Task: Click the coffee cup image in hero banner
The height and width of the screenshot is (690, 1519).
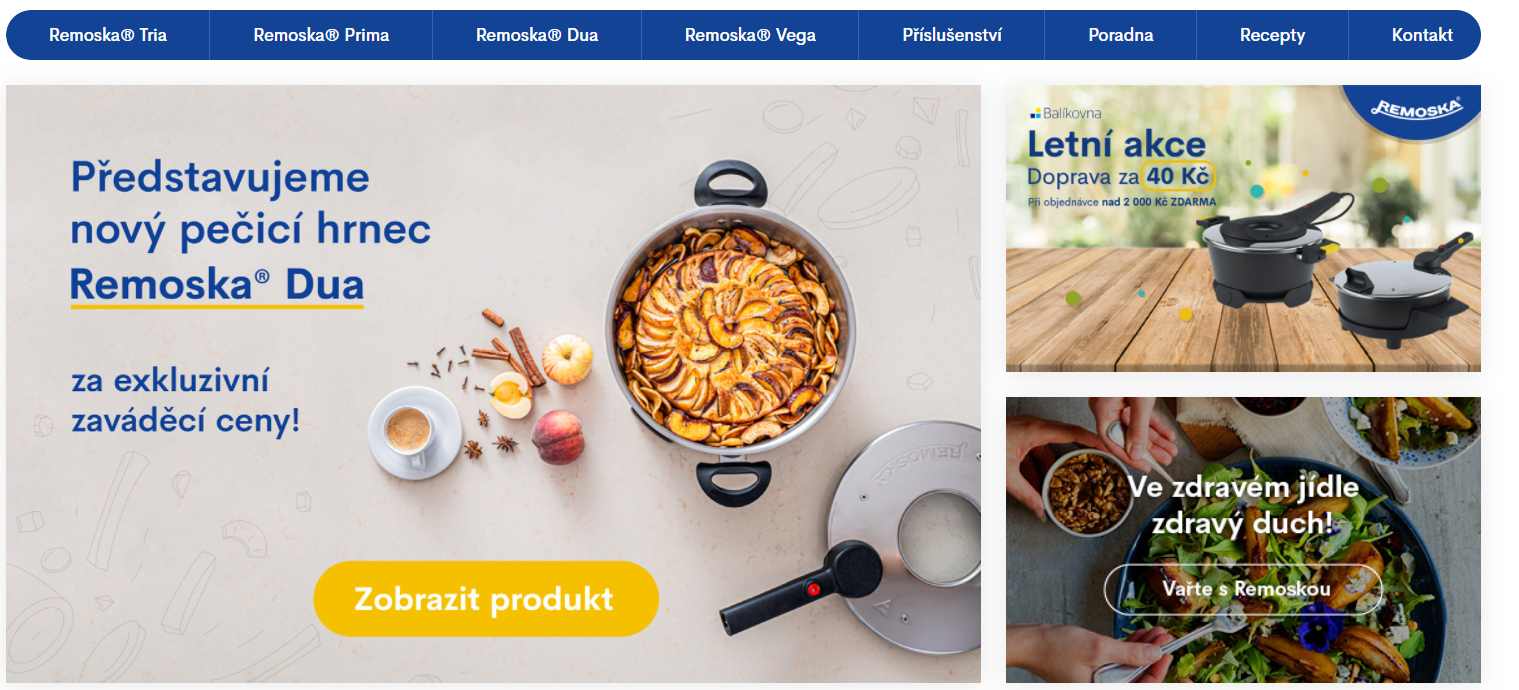Action: point(413,432)
